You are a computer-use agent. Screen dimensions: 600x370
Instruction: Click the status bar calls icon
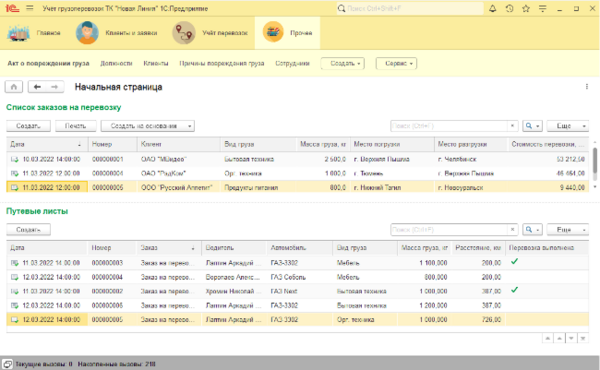pyautogui.click(x=7, y=364)
